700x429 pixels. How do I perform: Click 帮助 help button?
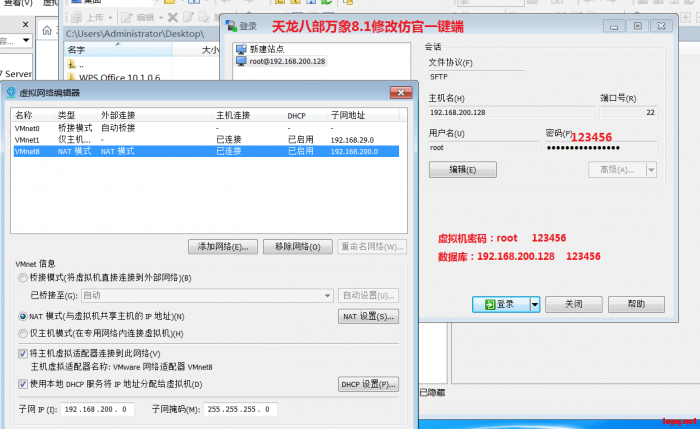[636, 304]
